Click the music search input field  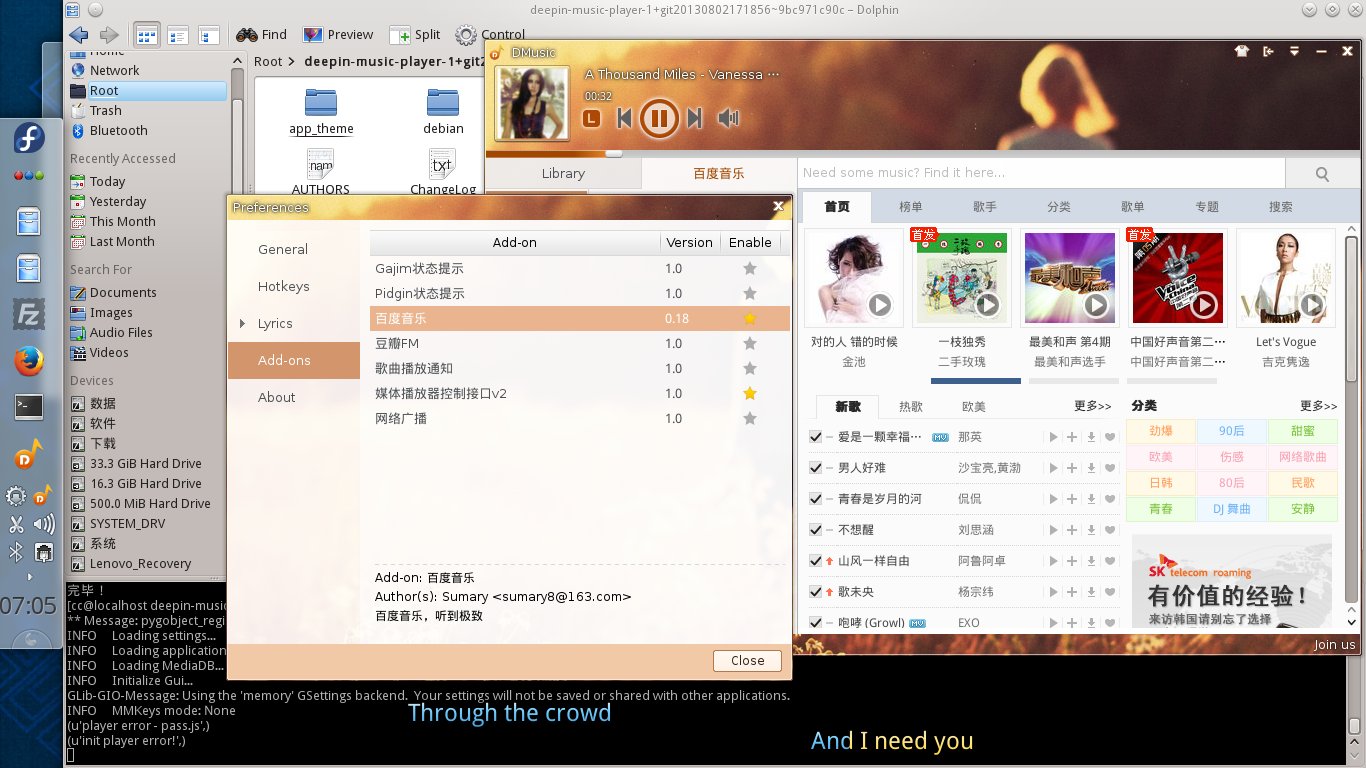point(1041,173)
